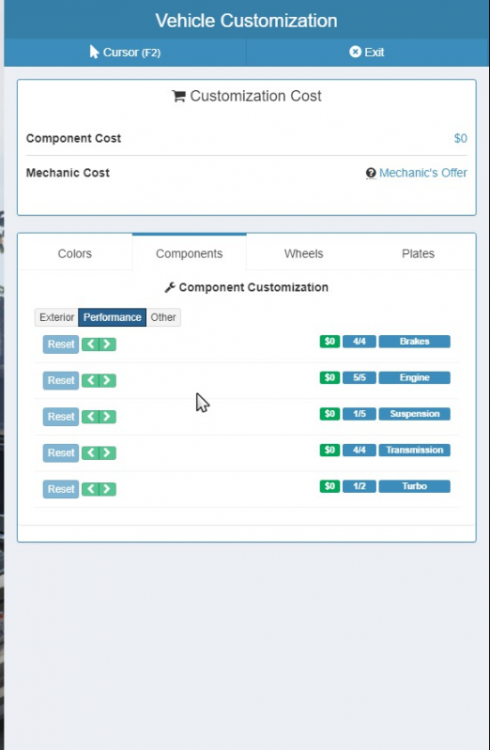Viewport: 490px width, 750px height.
Task: Reset the Transmission component
Action: pos(61,453)
